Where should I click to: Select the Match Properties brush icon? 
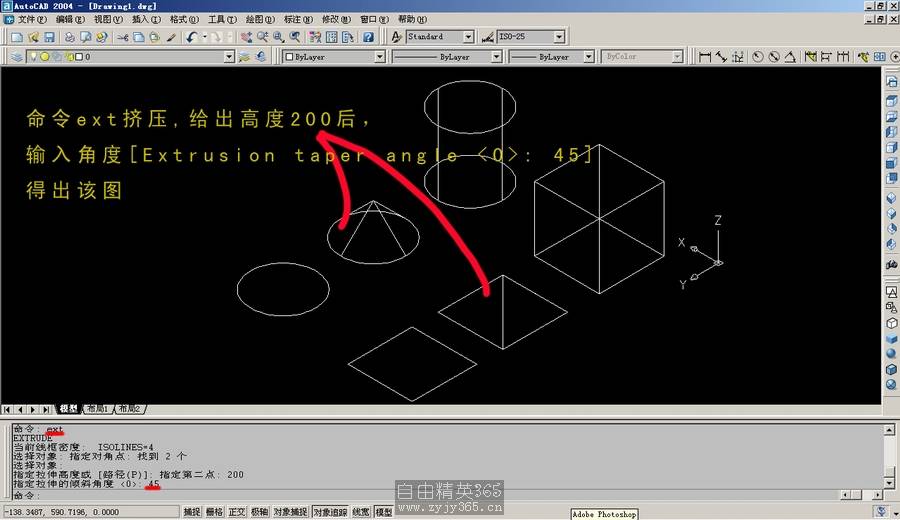(171, 37)
